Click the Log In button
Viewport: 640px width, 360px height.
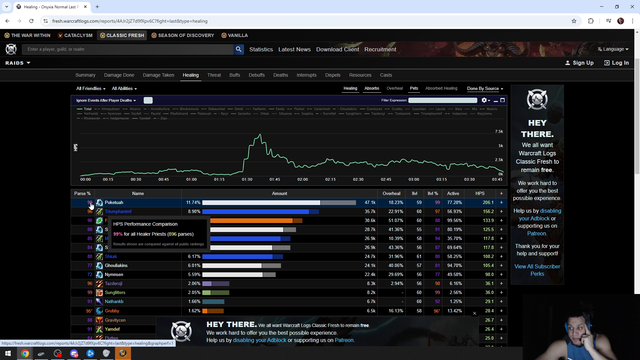tap(616, 63)
